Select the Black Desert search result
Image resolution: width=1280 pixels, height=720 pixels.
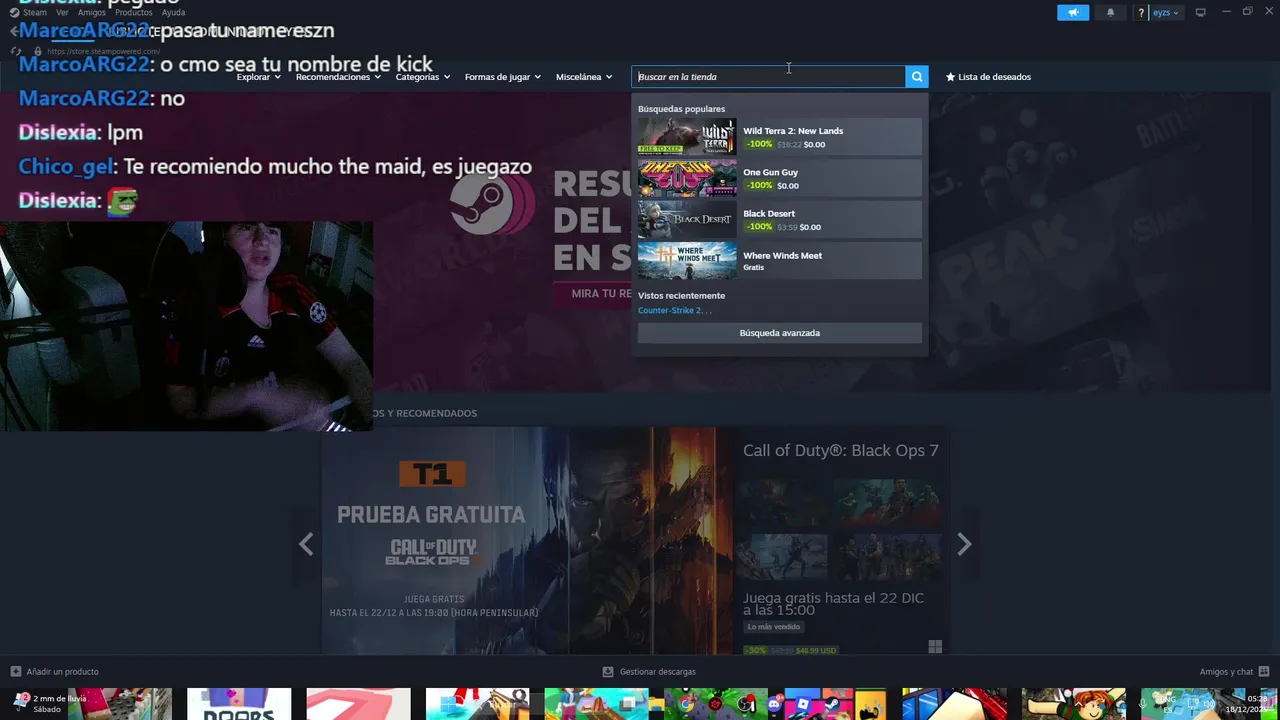click(x=780, y=220)
